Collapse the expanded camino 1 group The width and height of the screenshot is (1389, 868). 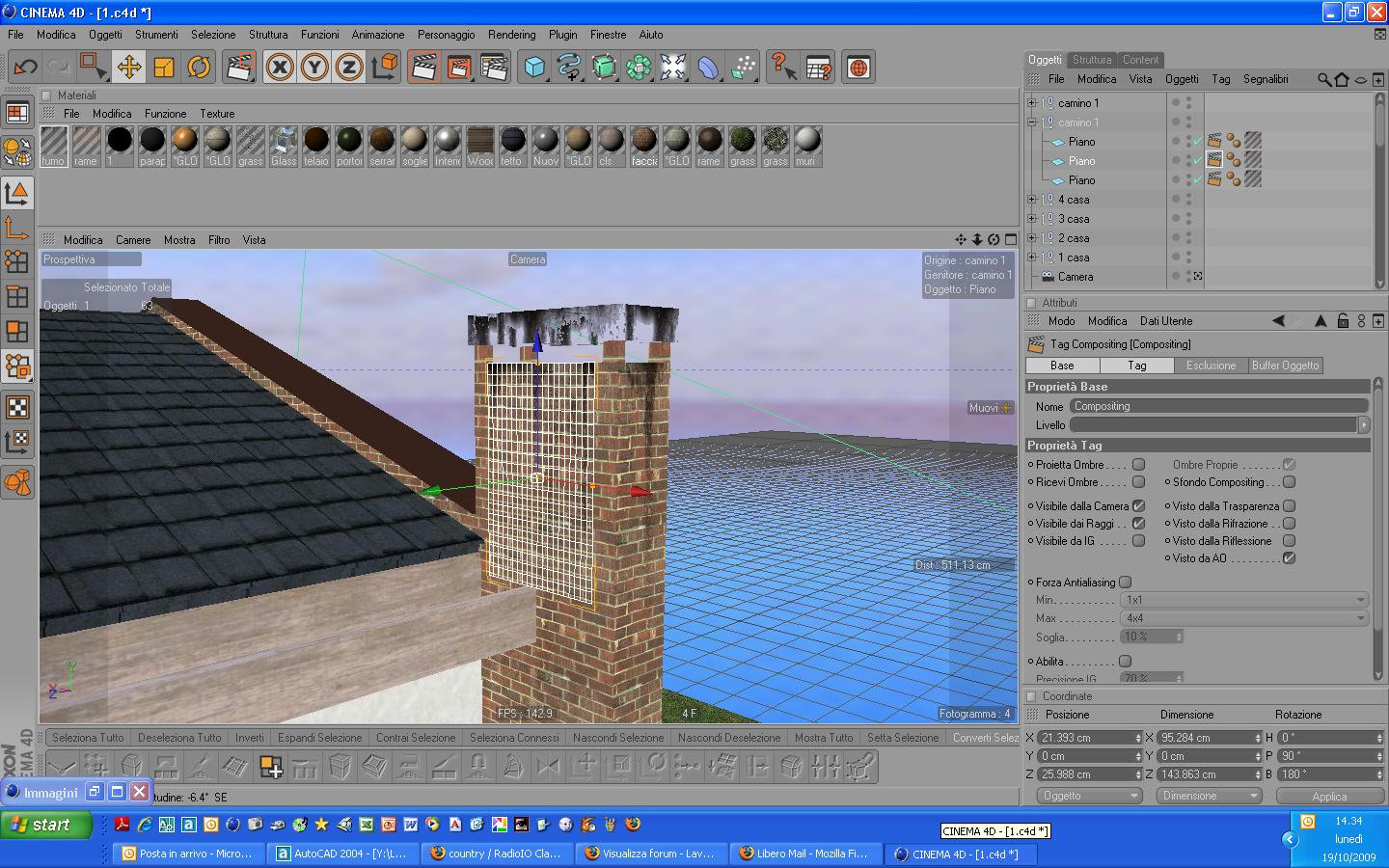click(1031, 122)
